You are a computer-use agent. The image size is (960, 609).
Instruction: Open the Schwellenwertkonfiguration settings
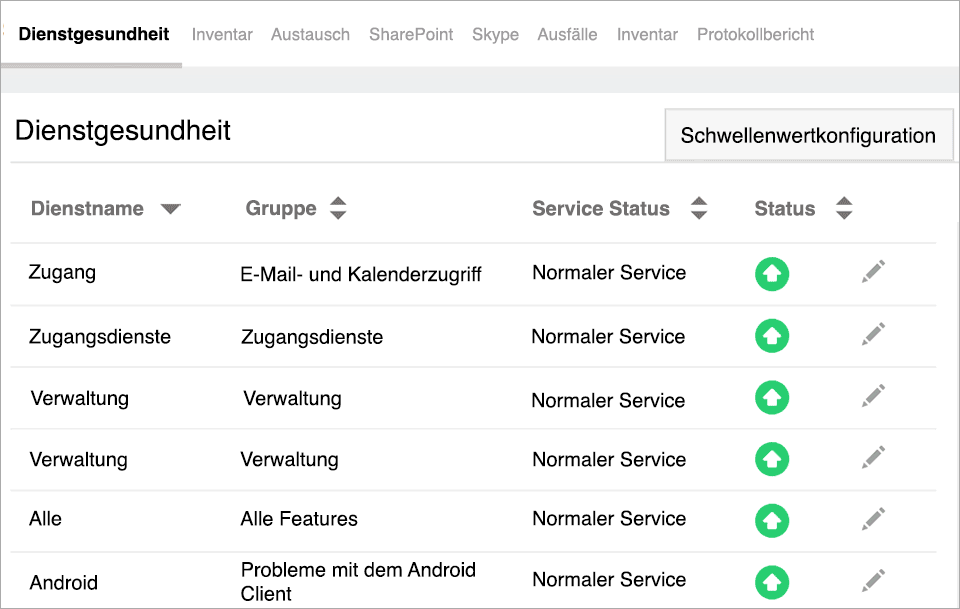point(808,134)
